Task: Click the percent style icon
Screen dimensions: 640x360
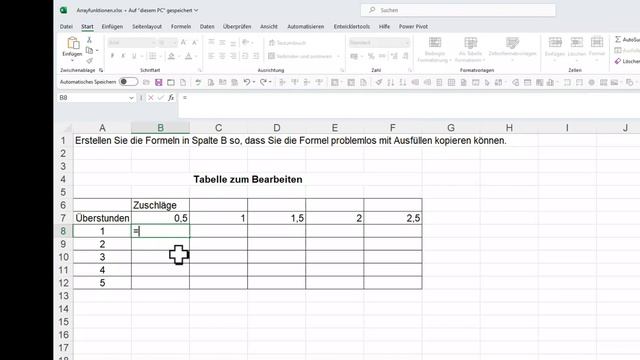Action: coord(371,56)
